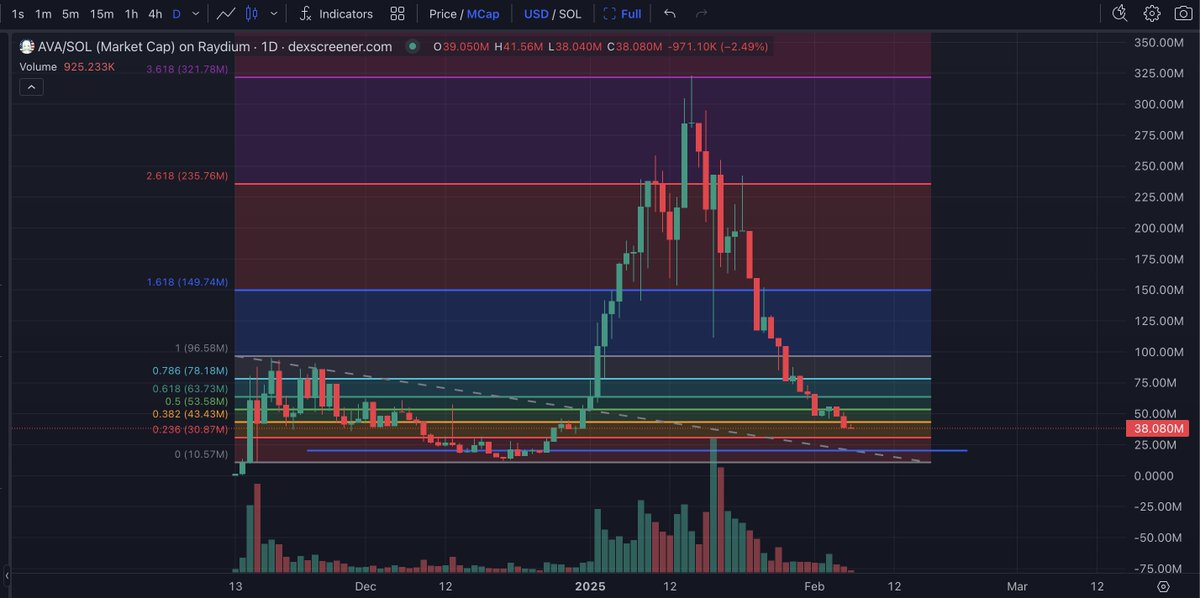Switch chart to line chart style
The height and width of the screenshot is (598, 1200).
pyautogui.click(x=226, y=14)
